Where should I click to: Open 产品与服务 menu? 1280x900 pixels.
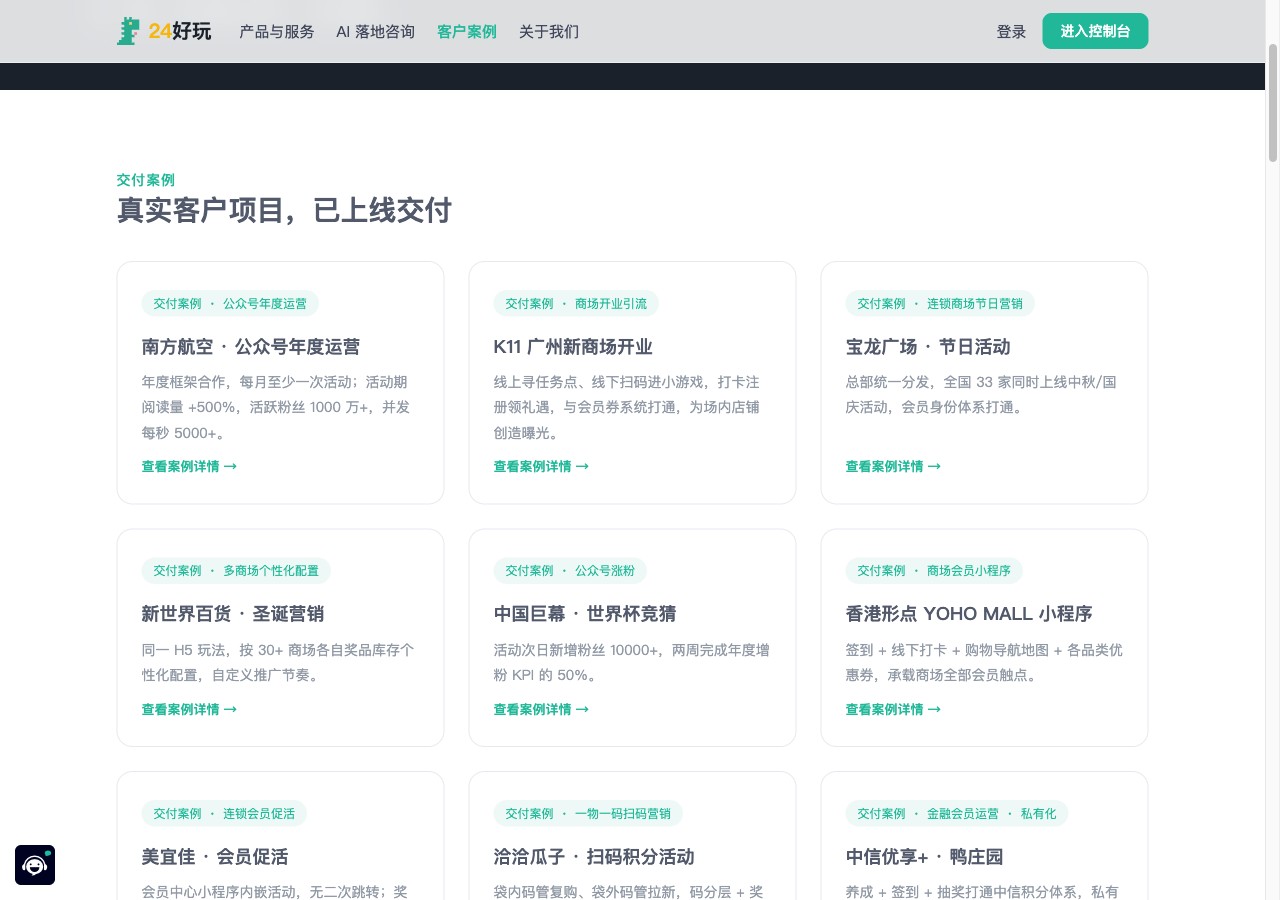point(276,32)
